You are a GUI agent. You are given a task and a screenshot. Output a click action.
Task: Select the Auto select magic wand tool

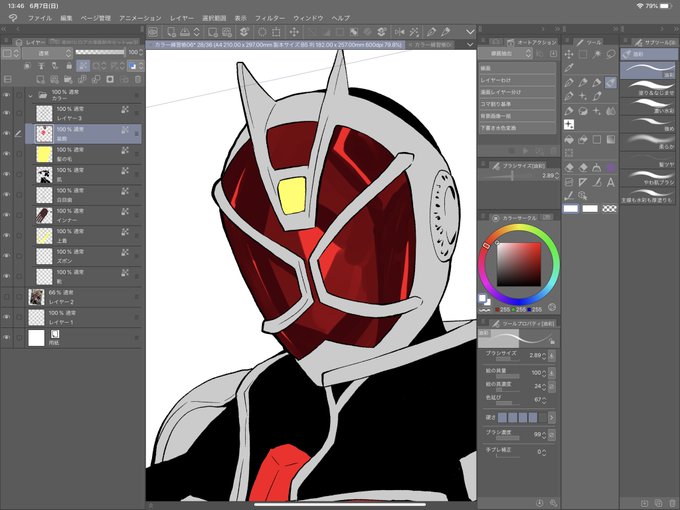click(x=597, y=54)
